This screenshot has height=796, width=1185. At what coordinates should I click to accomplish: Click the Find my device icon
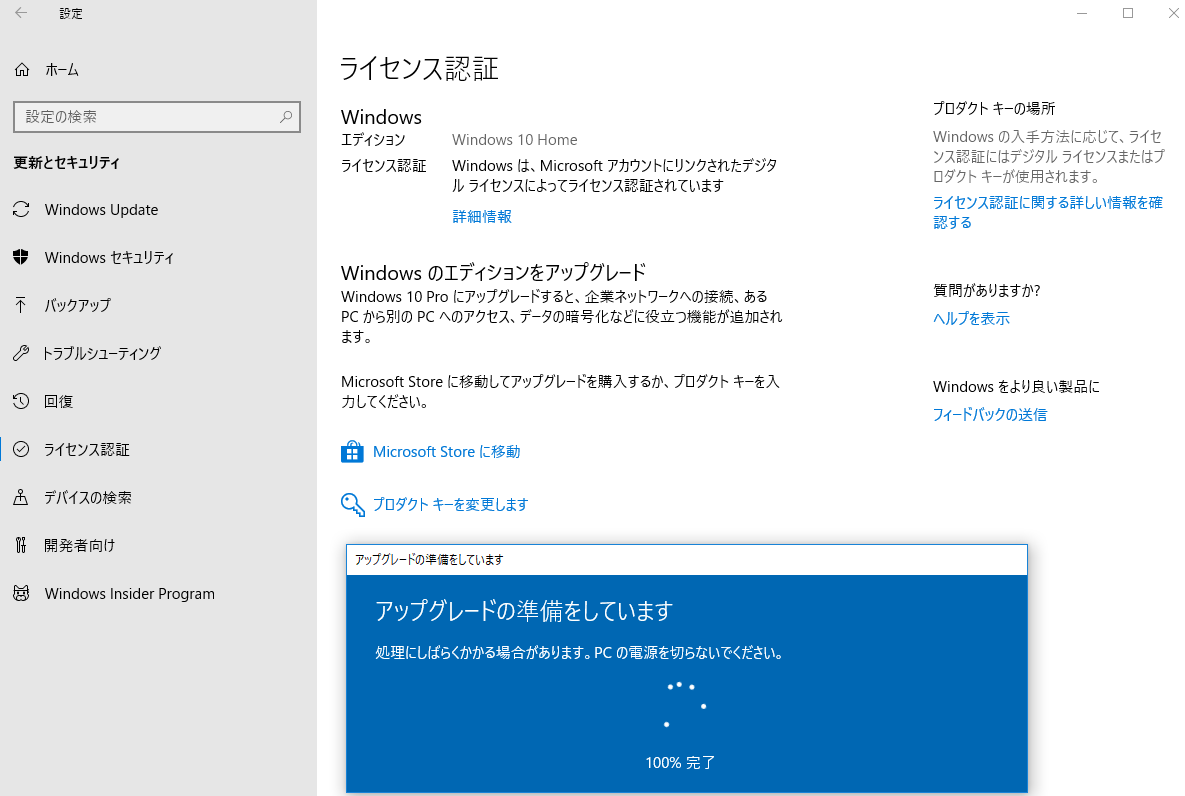[x=21, y=497]
